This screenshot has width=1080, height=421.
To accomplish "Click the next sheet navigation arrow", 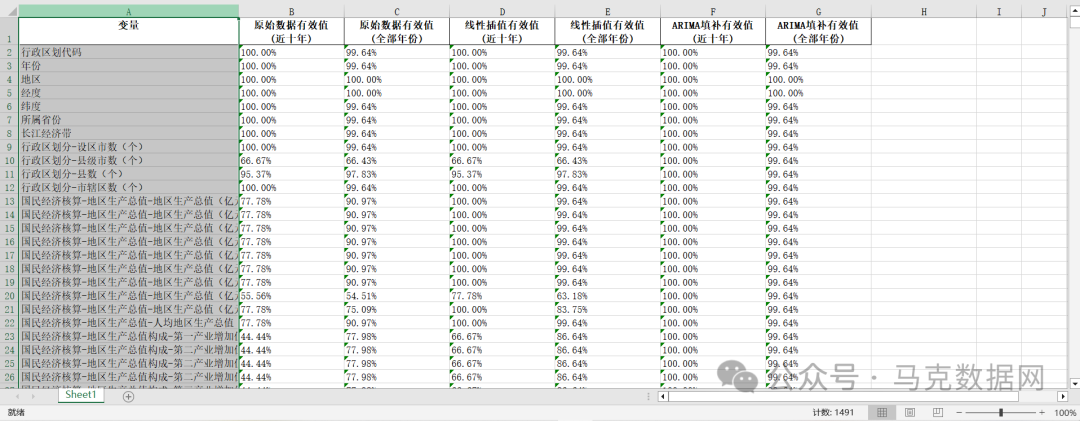I will coord(32,396).
